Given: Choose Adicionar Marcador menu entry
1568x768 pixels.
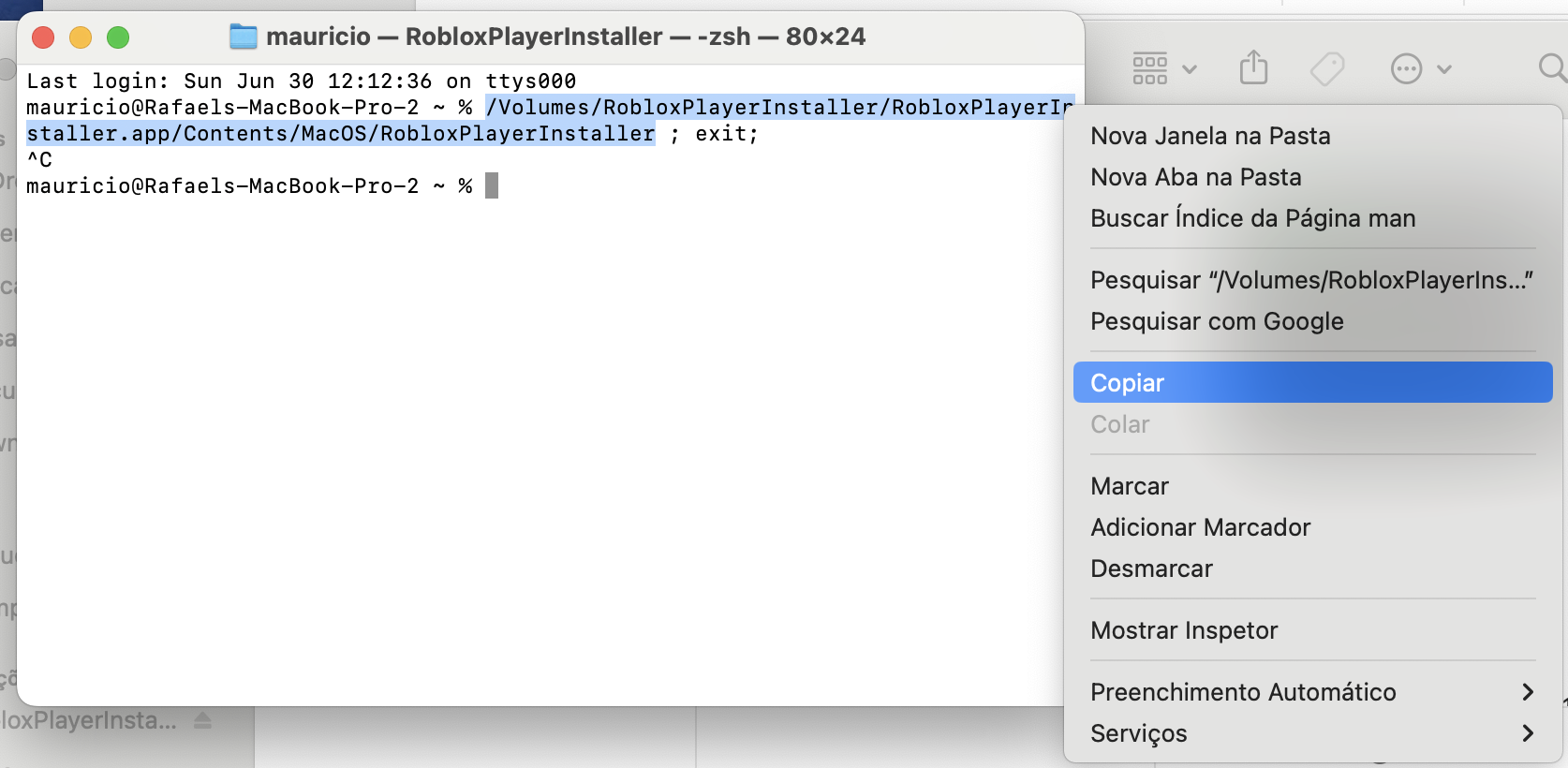Looking at the screenshot, I should [x=1200, y=527].
